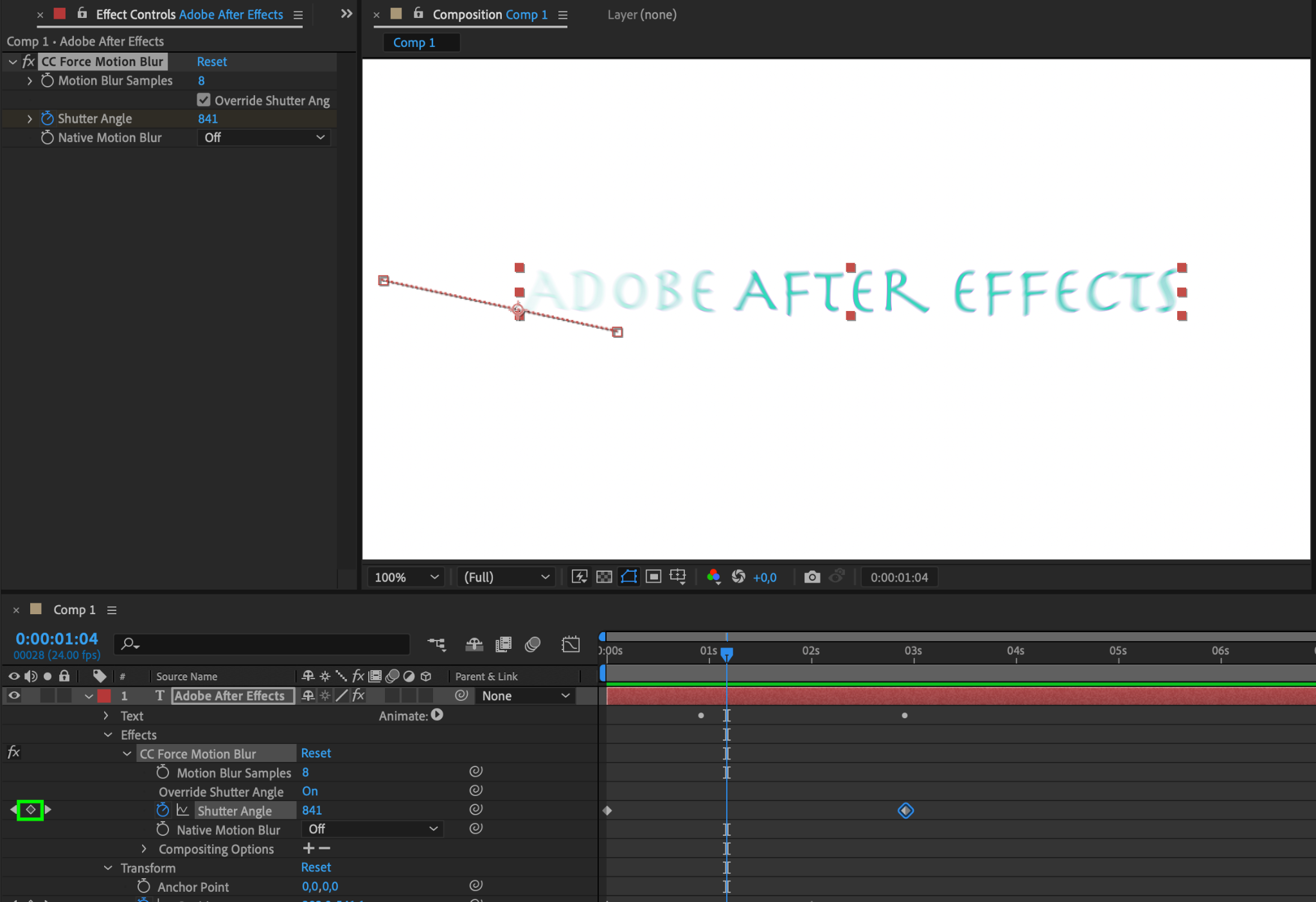Screen dimensions: 1316x902
Task: Open the resolution (Full) dropdown
Action: (506, 576)
